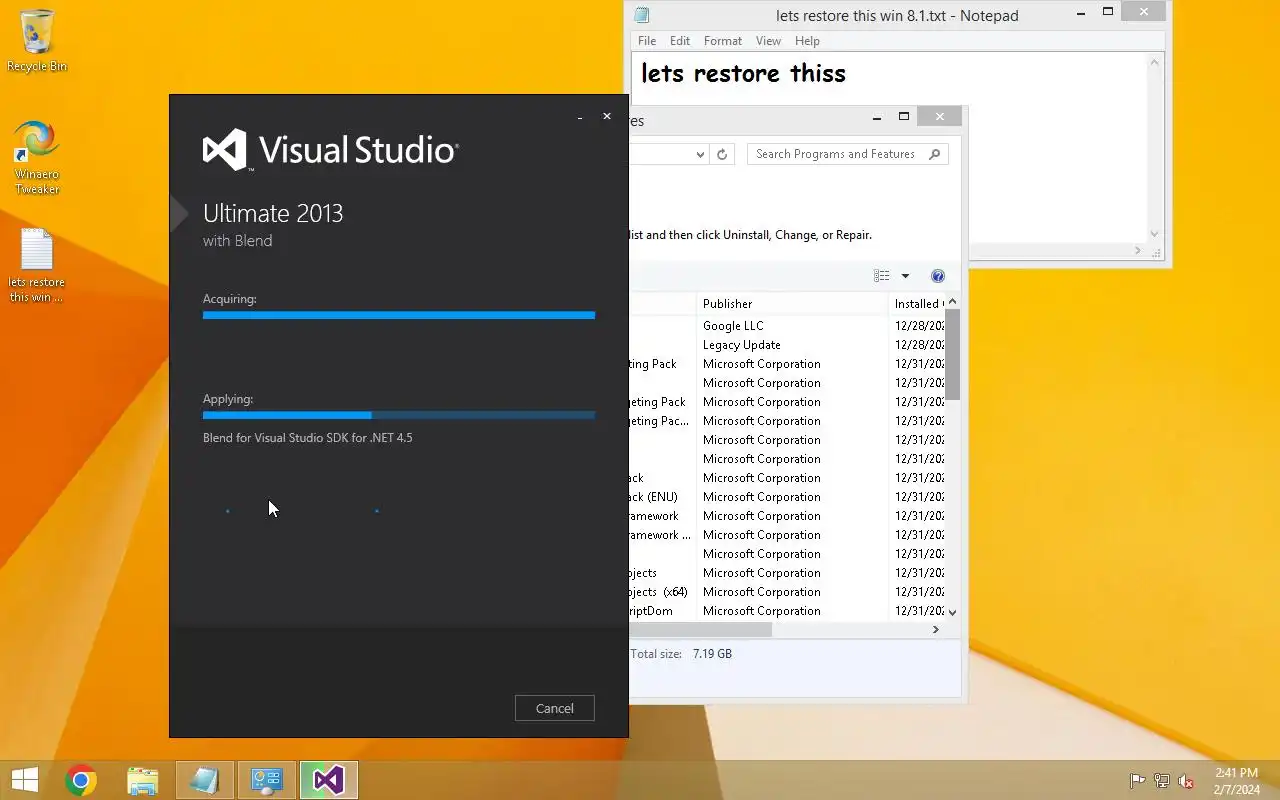The image size is (1280, 800).
Task: Maximize the Programs and Features window
Action: click(x=904, y=116)
